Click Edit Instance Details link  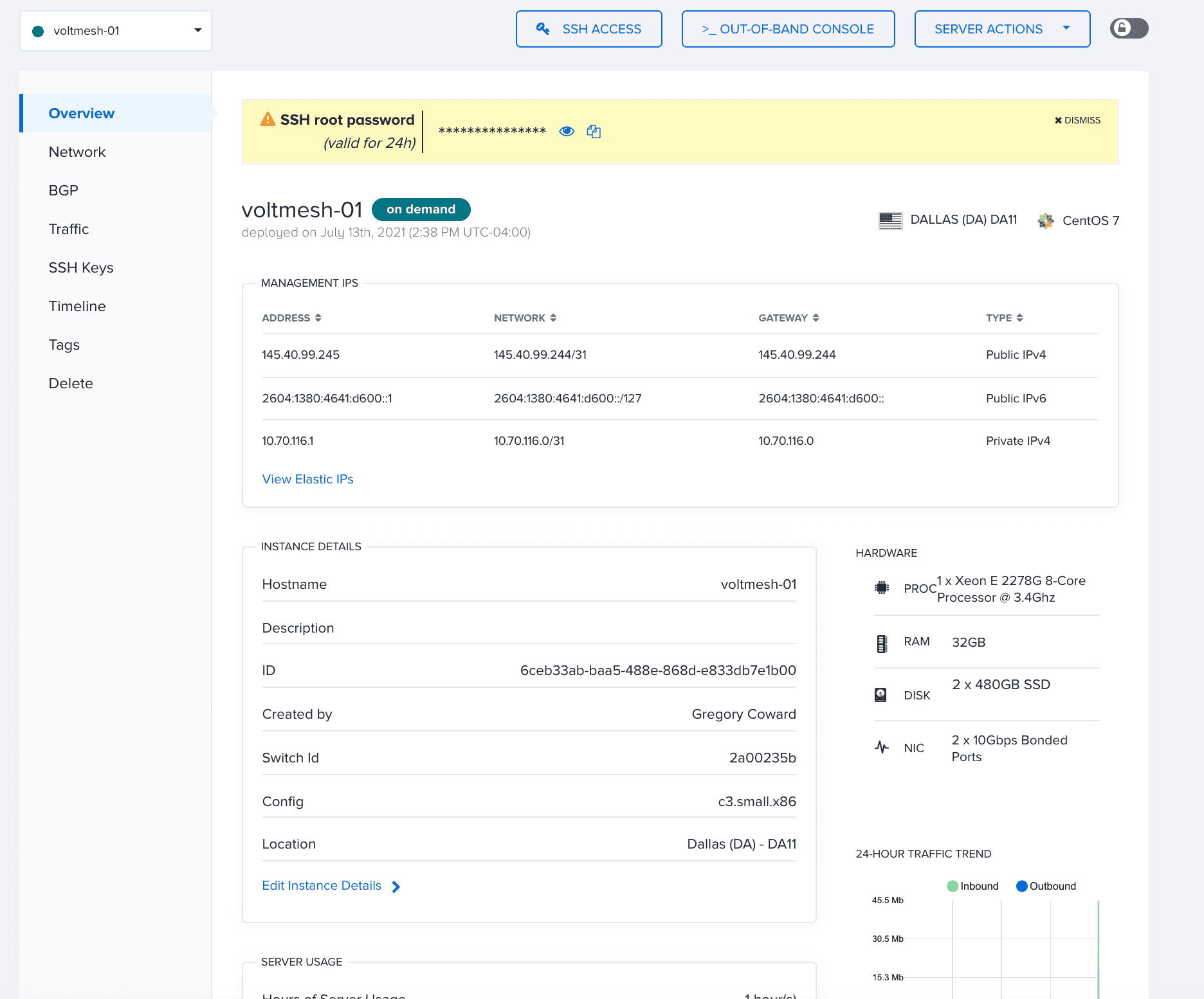[x=322, y=885]
